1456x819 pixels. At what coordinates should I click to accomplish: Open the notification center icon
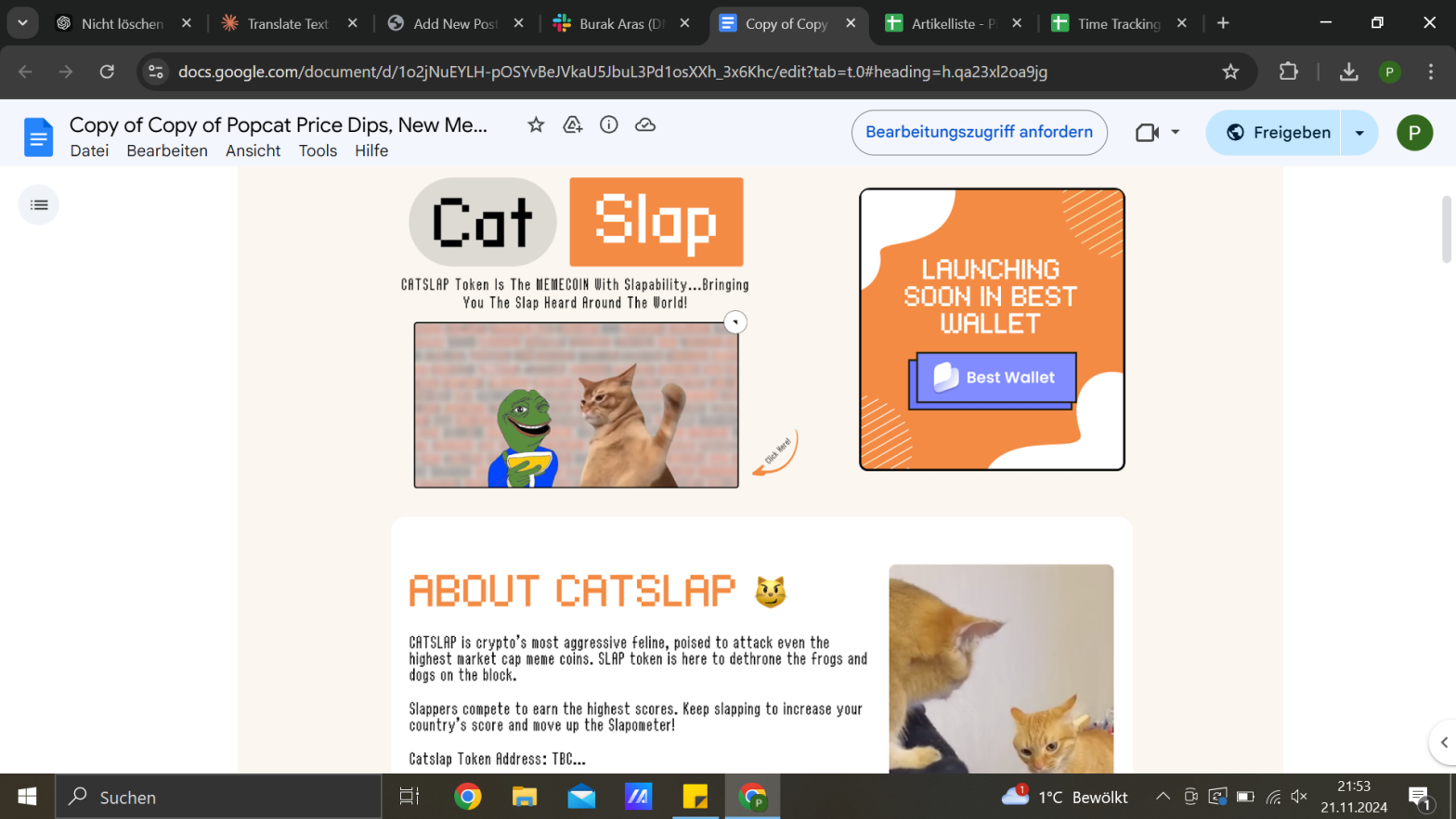click(x=1419, y=797)
